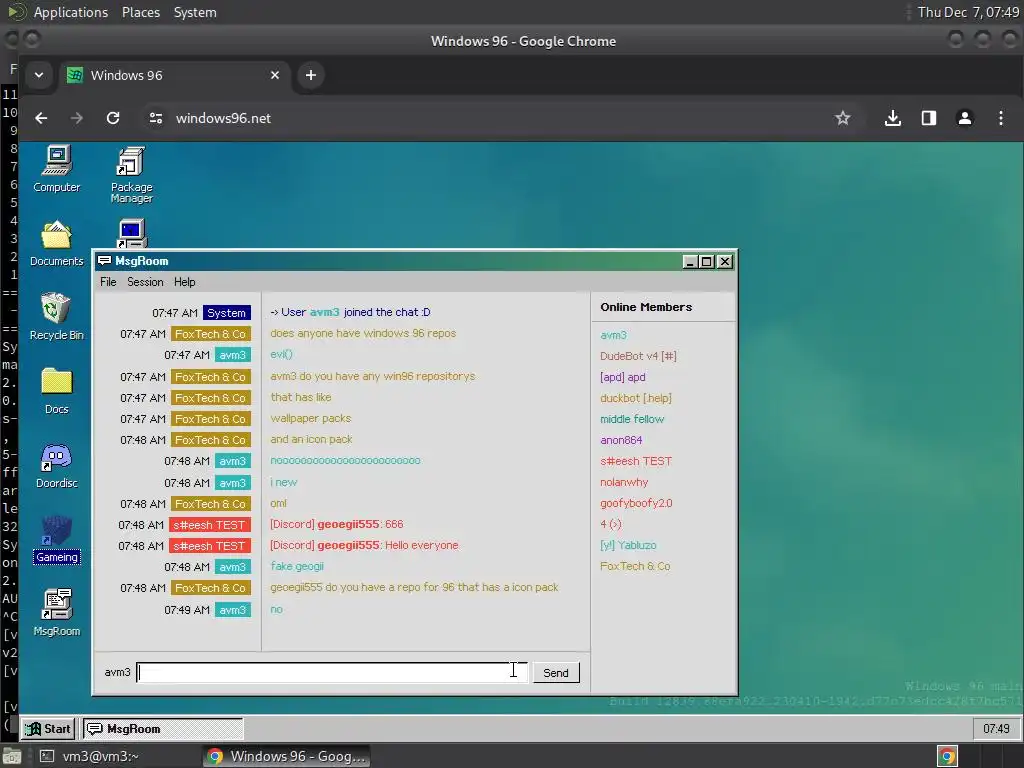Screen dimensions: 1024x768
Task: Click [y!] Yabluzo in member list
Action: [628, 545]
